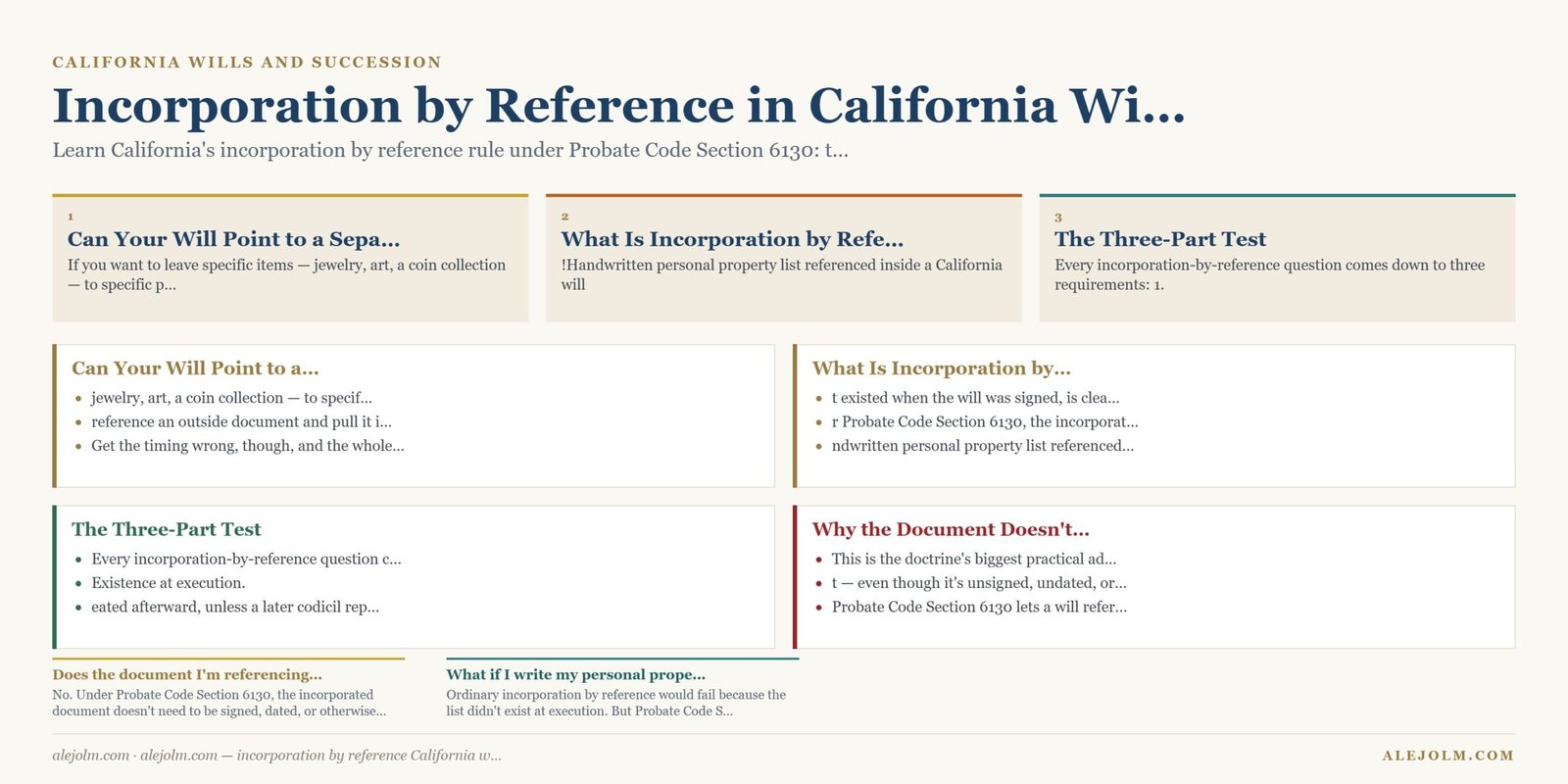Open card 1 'Can Your Will Point to a Sepa...'

coord(290,259)
